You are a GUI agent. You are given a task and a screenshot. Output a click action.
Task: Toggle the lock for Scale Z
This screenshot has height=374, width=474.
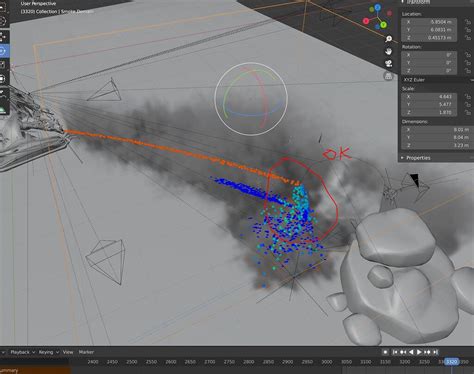(x=468, y=113)
